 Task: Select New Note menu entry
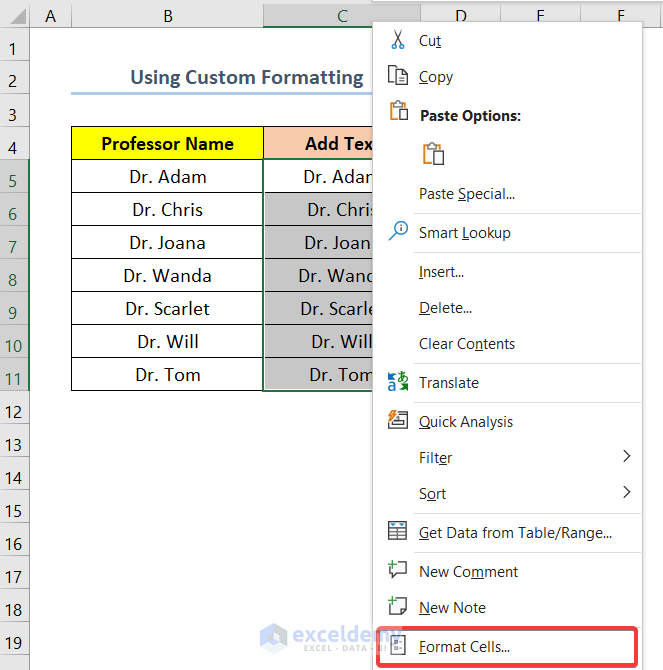507,607
